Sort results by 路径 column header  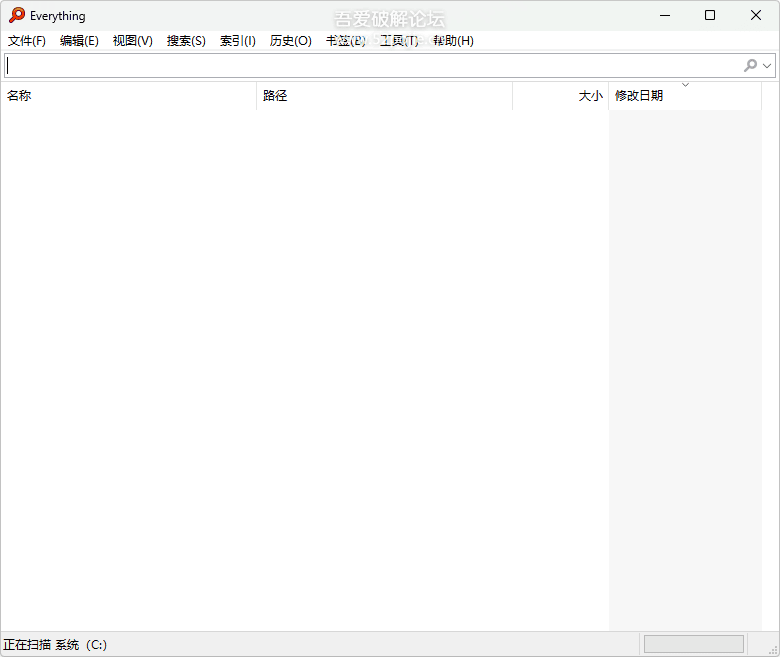click(x=385, y=95)
